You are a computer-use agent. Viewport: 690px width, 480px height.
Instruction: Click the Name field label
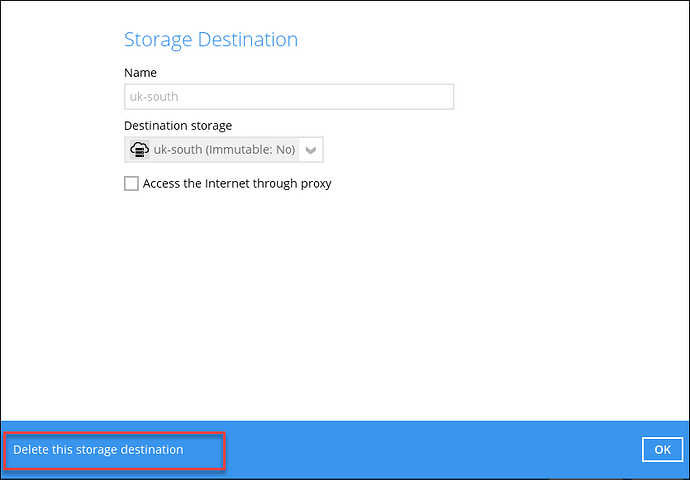pyautogui.click(x=140, y=73)
